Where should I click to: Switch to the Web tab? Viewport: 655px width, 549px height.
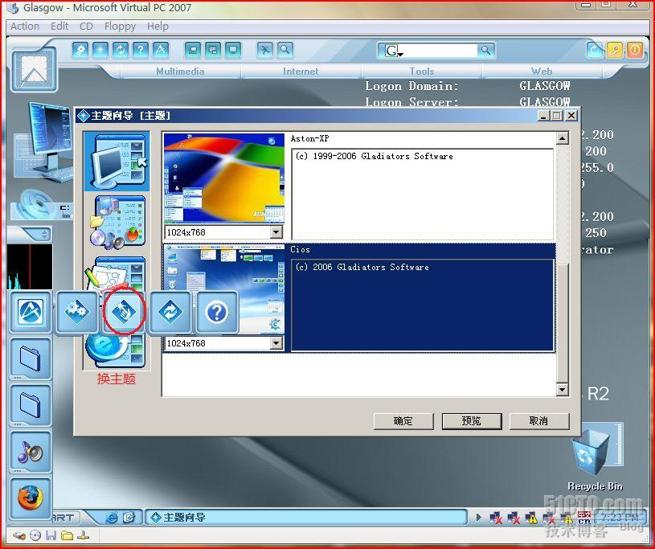[x=542, y=71]
